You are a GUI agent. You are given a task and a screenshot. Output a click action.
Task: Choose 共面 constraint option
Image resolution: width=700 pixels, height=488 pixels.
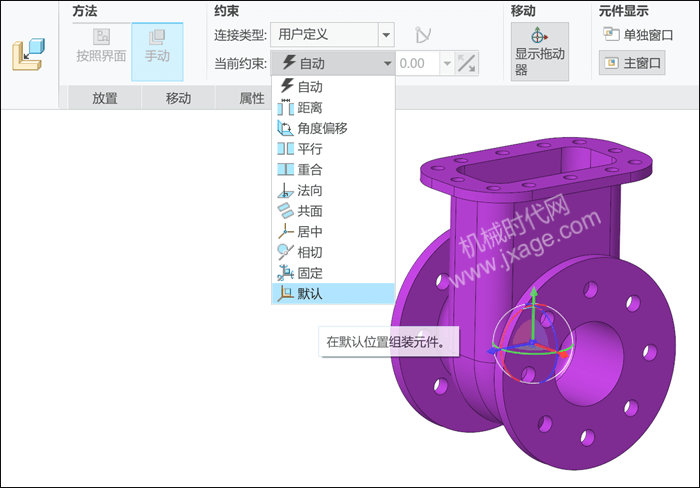coord(333,211)
